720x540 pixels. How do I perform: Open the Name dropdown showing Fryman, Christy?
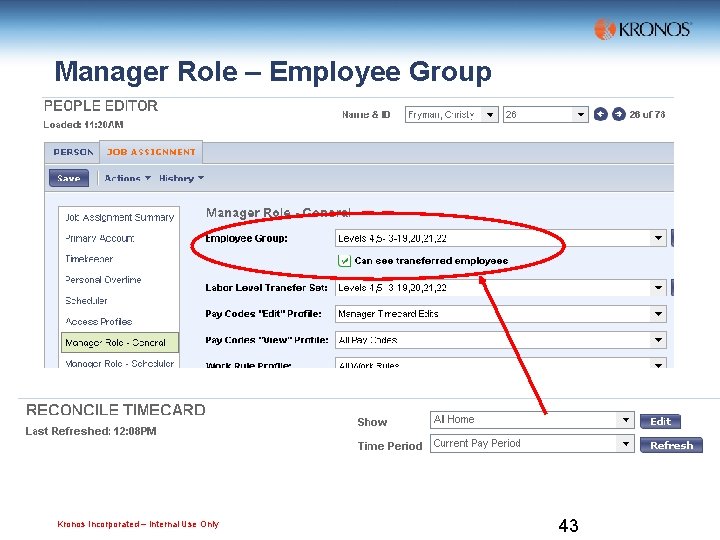451,114
